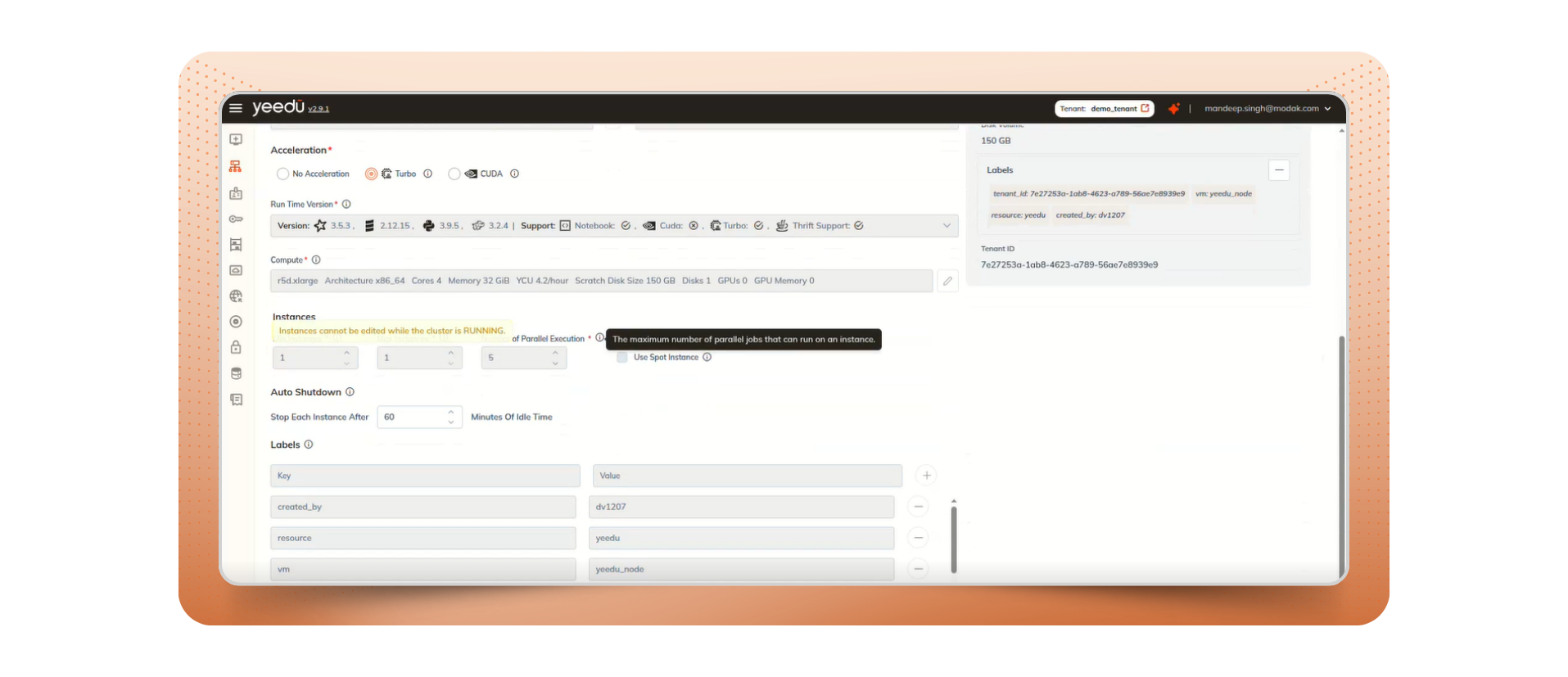Click the Max Instances stepper field
The image size is (1568, 677).
[419, 358]
